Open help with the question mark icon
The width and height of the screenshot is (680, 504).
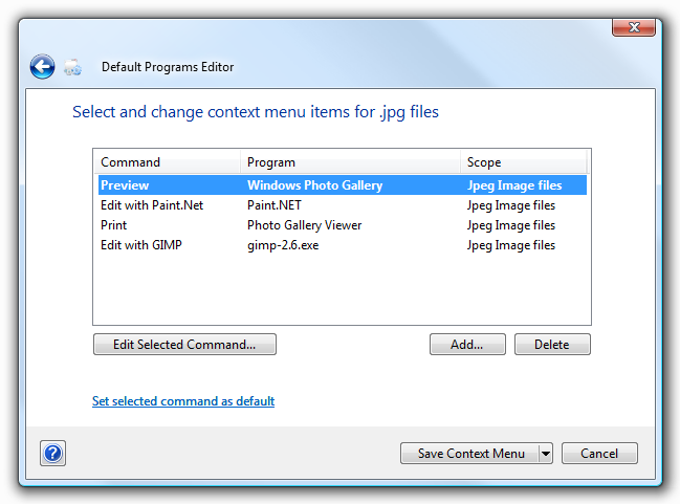coord(53,453)
